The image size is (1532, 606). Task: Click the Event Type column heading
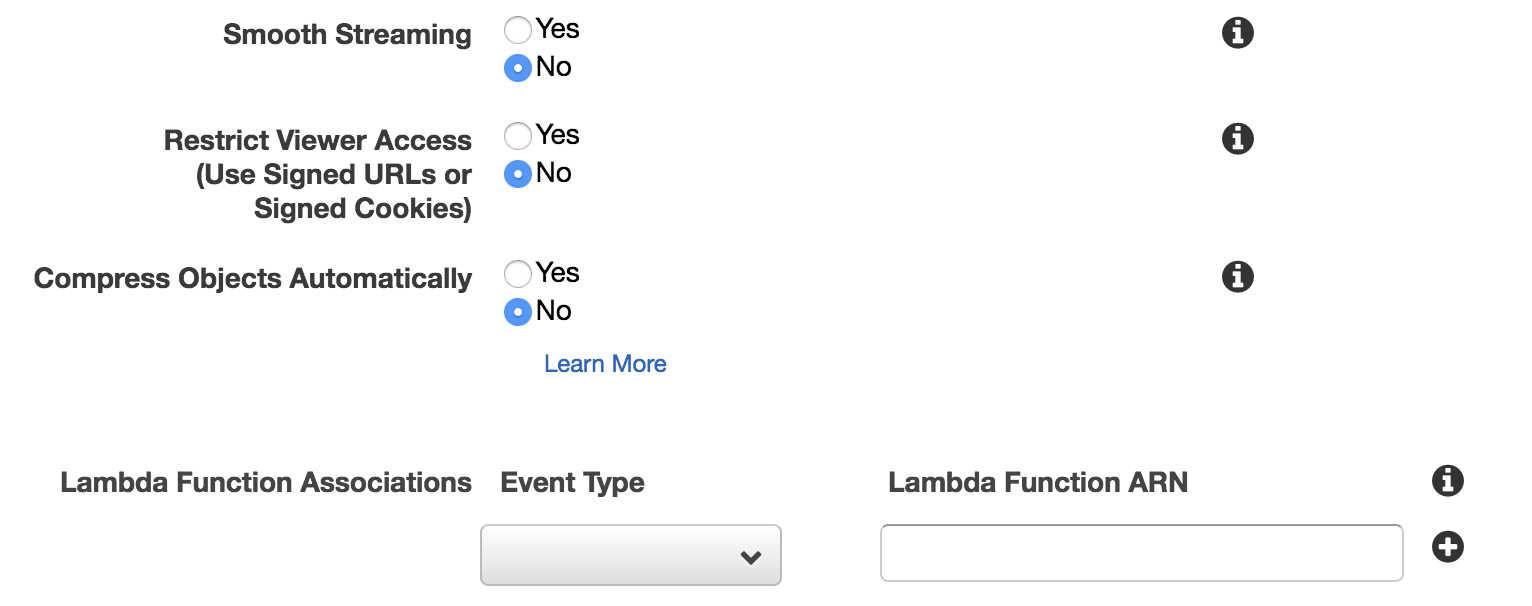click(572, 483)
